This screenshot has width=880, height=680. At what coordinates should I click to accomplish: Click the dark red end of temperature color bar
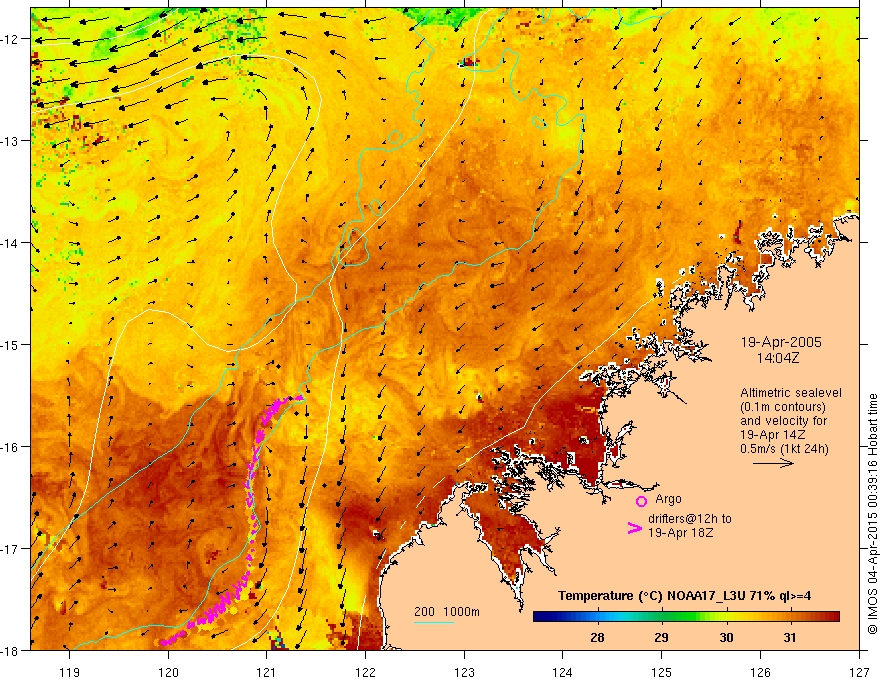click(831, 617)
